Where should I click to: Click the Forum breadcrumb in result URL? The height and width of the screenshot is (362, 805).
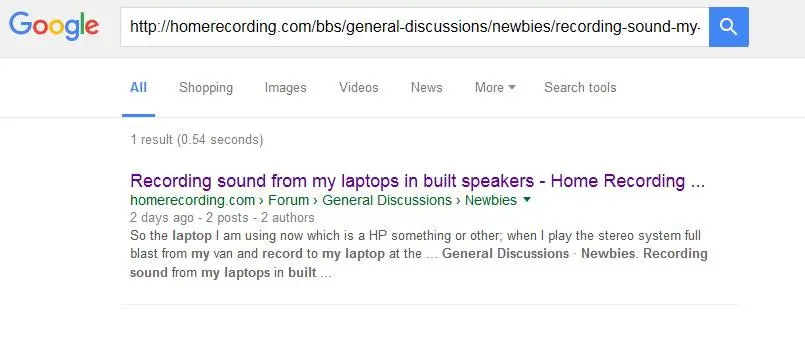289,200
